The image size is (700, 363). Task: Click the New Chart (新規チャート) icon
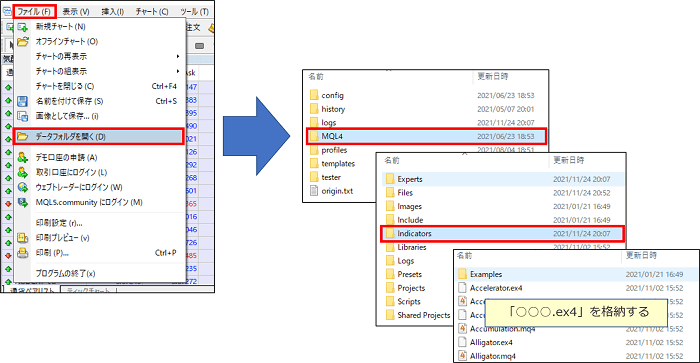[x=22, y=27]
